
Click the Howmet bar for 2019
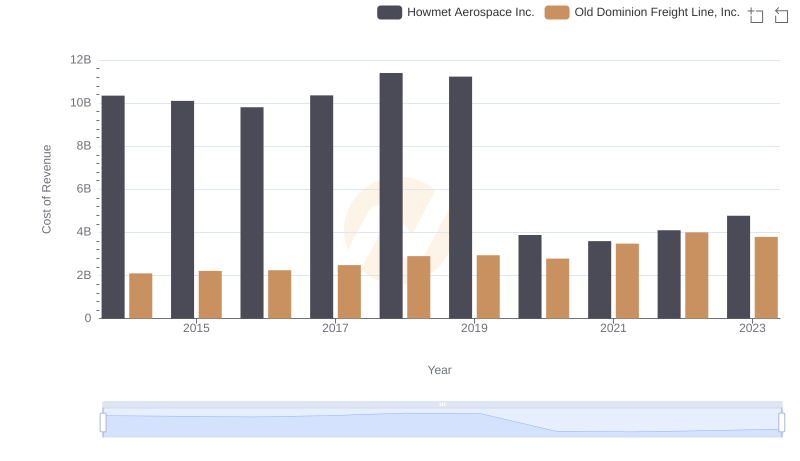(460, 198)
